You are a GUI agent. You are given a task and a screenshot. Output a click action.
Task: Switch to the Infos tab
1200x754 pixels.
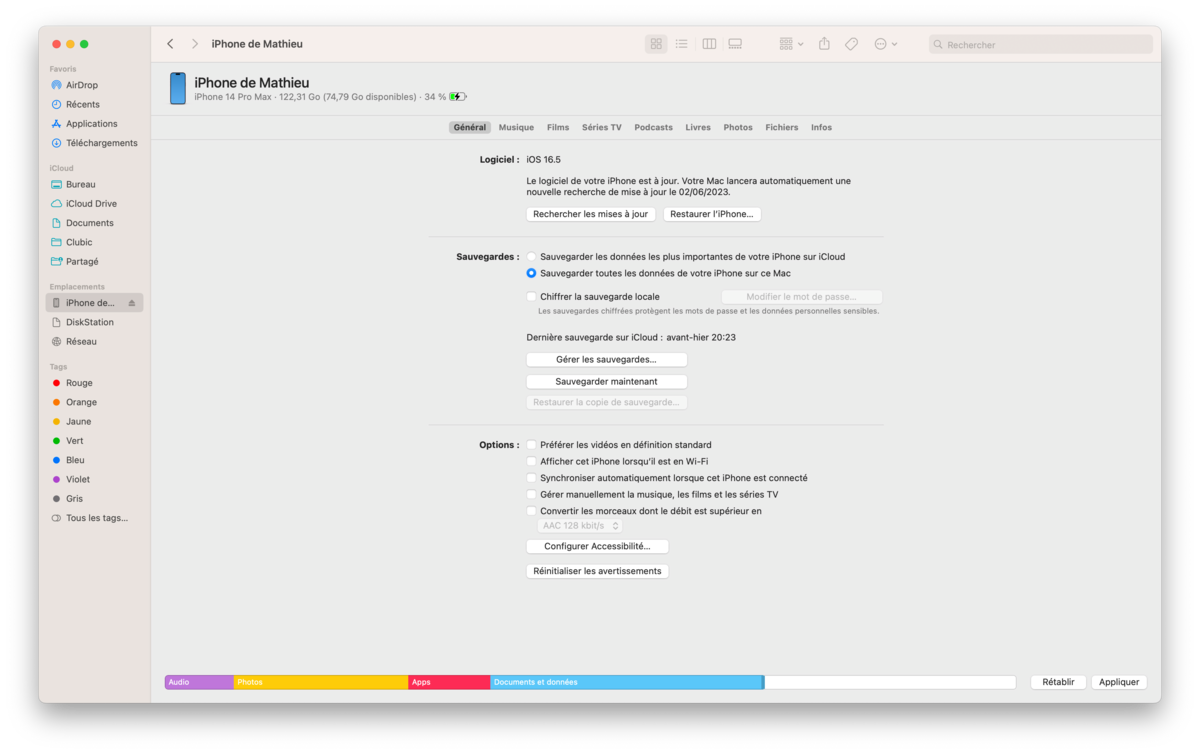pyautogui.click(x=821, y=128)
